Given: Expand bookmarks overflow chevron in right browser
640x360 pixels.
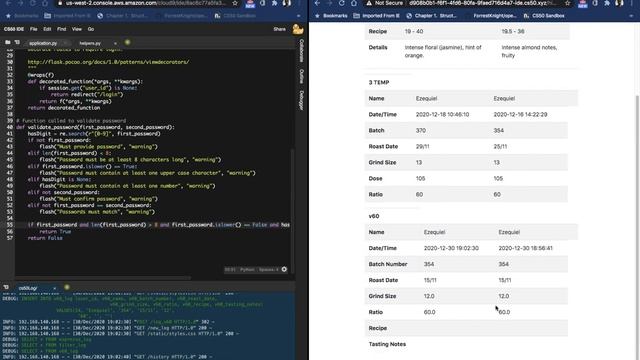Looking at the screenshot, I should (x=631, y=16).
